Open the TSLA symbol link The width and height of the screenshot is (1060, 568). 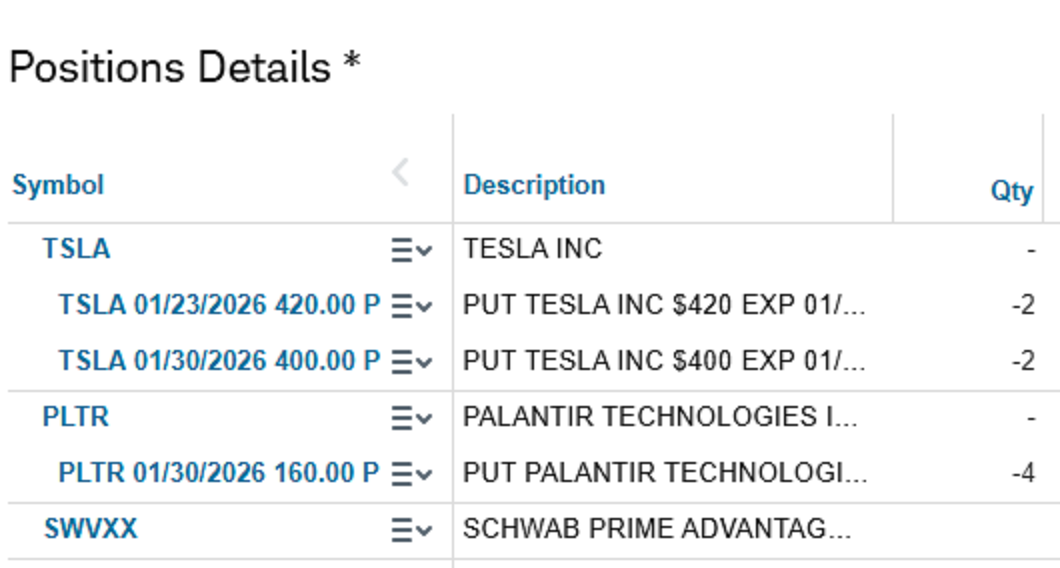(x=76, y=249)
